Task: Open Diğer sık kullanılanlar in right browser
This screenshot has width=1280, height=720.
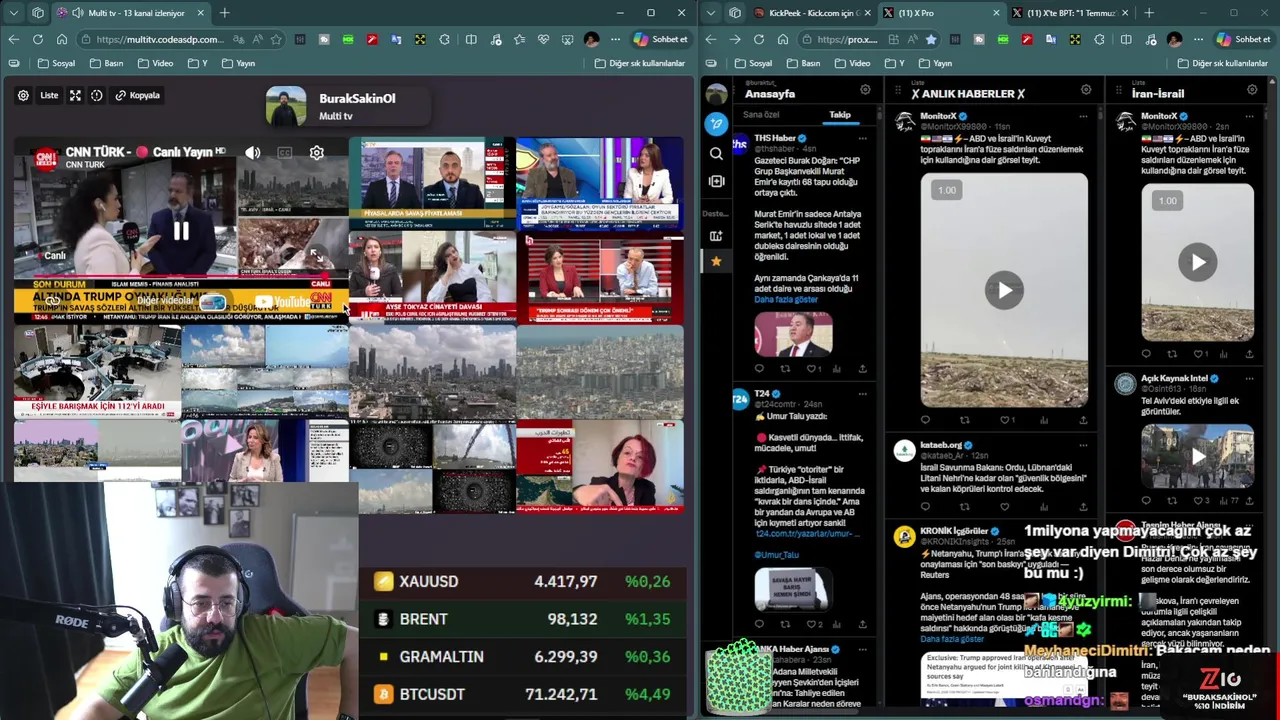Action: [1222, 63]
